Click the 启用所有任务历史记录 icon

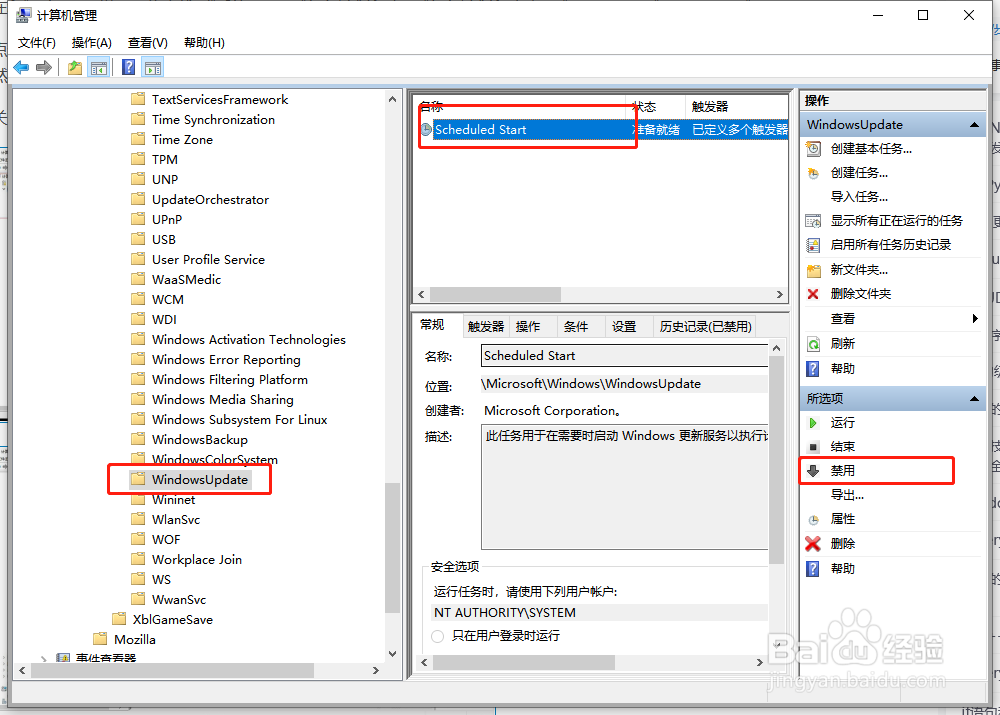[x=813, y=245]
